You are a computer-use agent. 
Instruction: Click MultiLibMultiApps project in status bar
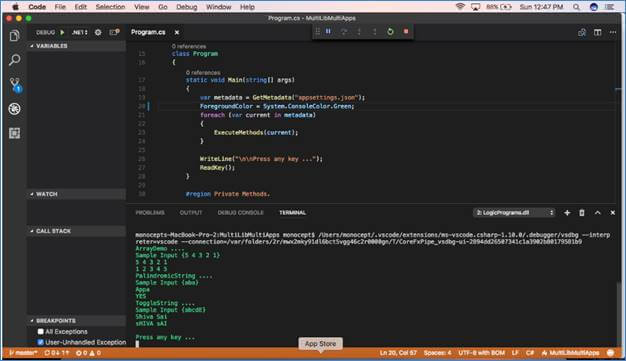(570, 353)
